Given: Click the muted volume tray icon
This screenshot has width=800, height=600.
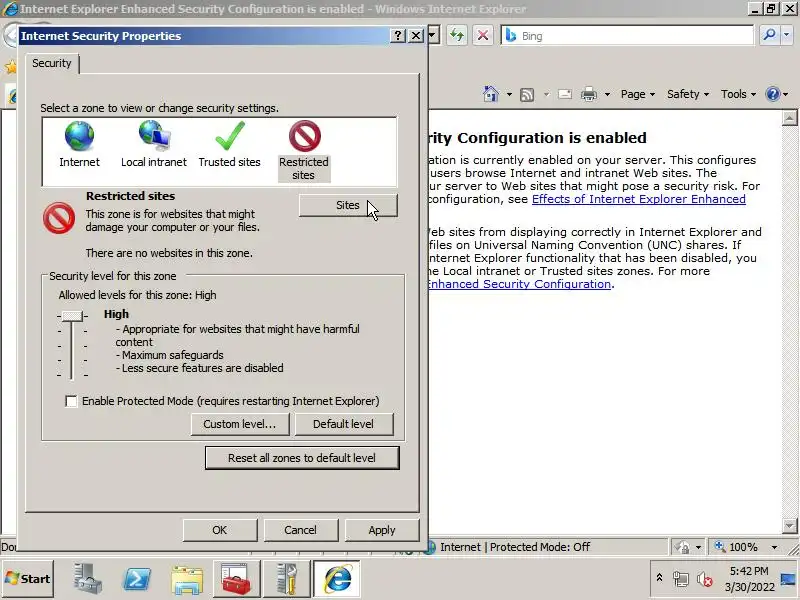Looking at the screenshot, I should click(705, 580).
